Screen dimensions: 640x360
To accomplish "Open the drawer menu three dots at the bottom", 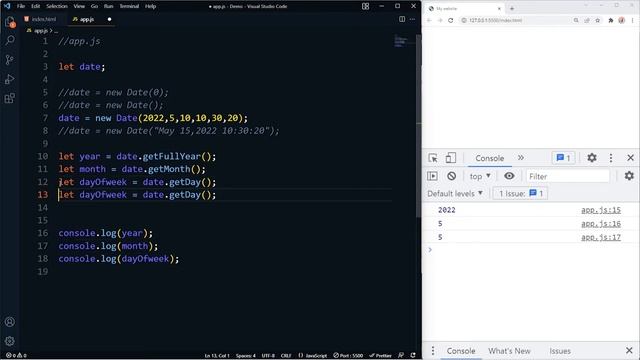I will [433, 351].
